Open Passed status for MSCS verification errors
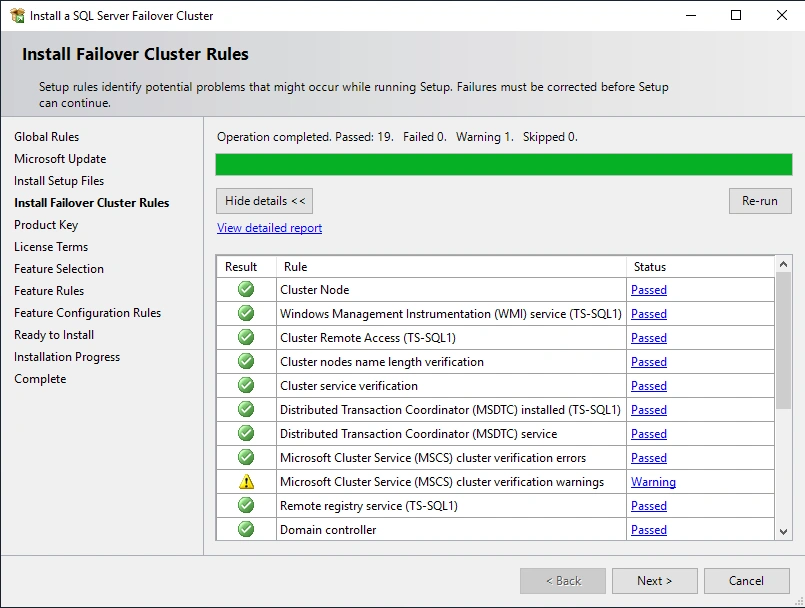The width and height of the screenshot is (805, 608). (649, 458)
